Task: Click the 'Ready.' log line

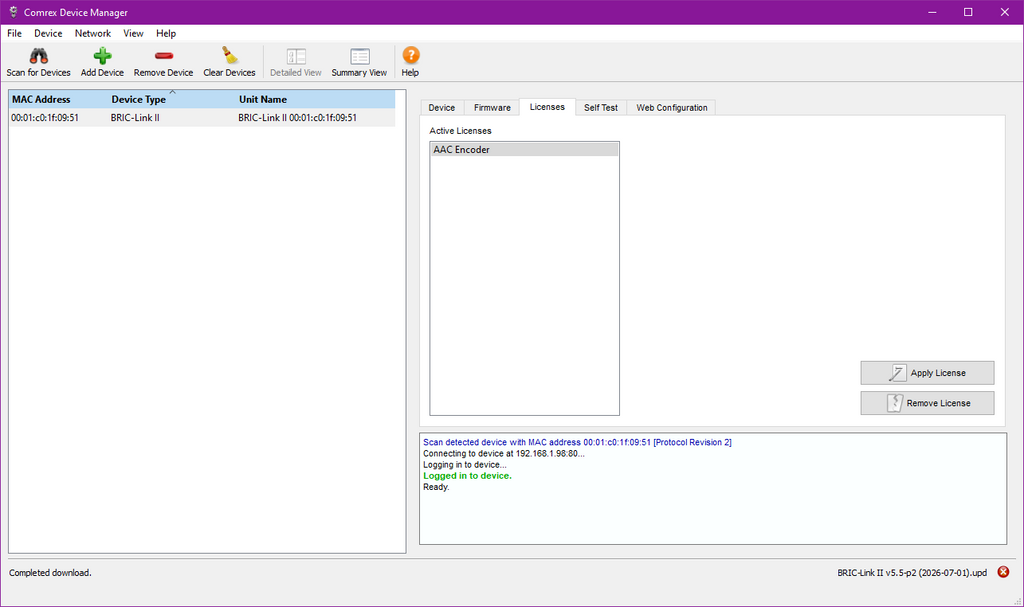Action: 436,487
